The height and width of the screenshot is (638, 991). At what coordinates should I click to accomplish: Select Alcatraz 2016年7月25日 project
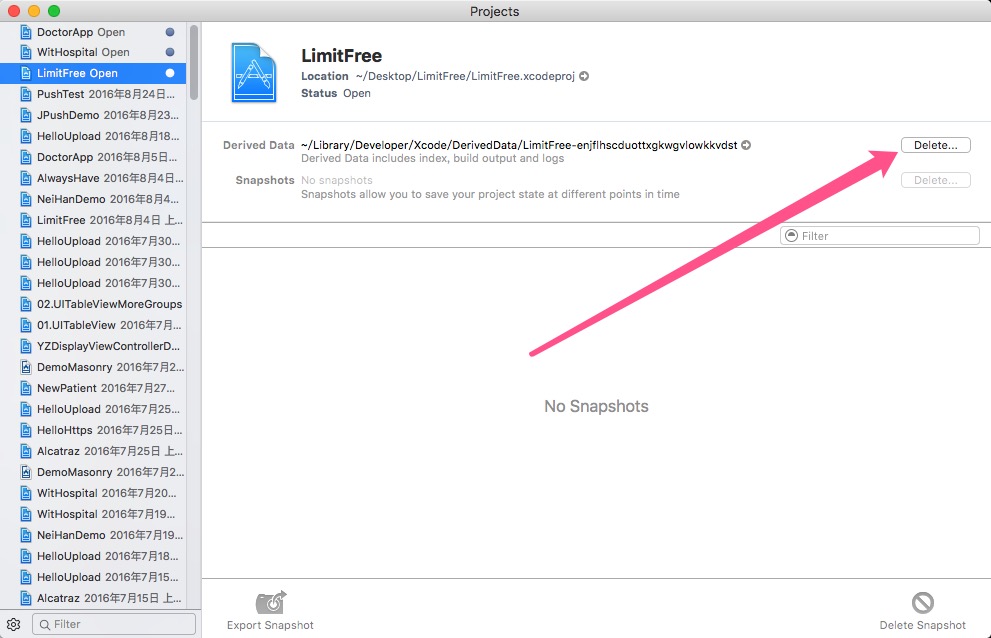click(x=93, y=451)
